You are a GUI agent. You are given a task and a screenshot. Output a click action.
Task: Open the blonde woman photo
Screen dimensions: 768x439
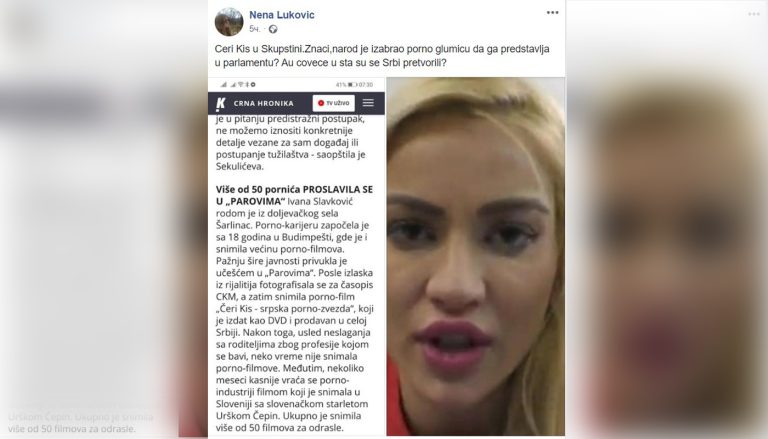pos(476,256)
